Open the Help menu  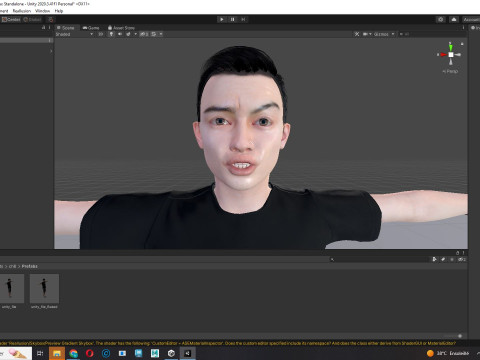pos(59,11)
